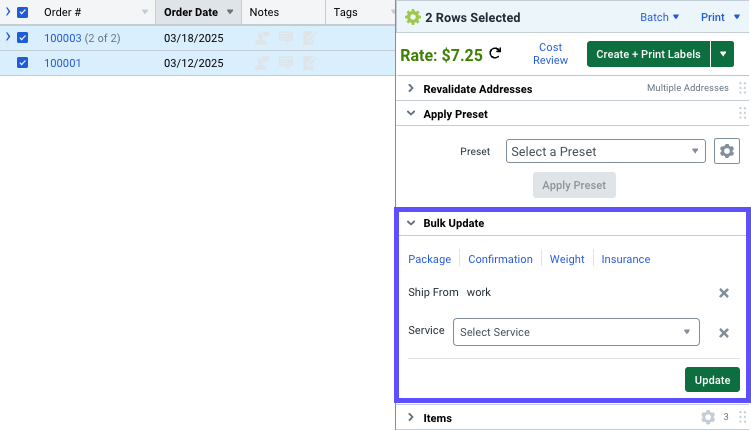Click the Update button

click(x=712, y=380)
